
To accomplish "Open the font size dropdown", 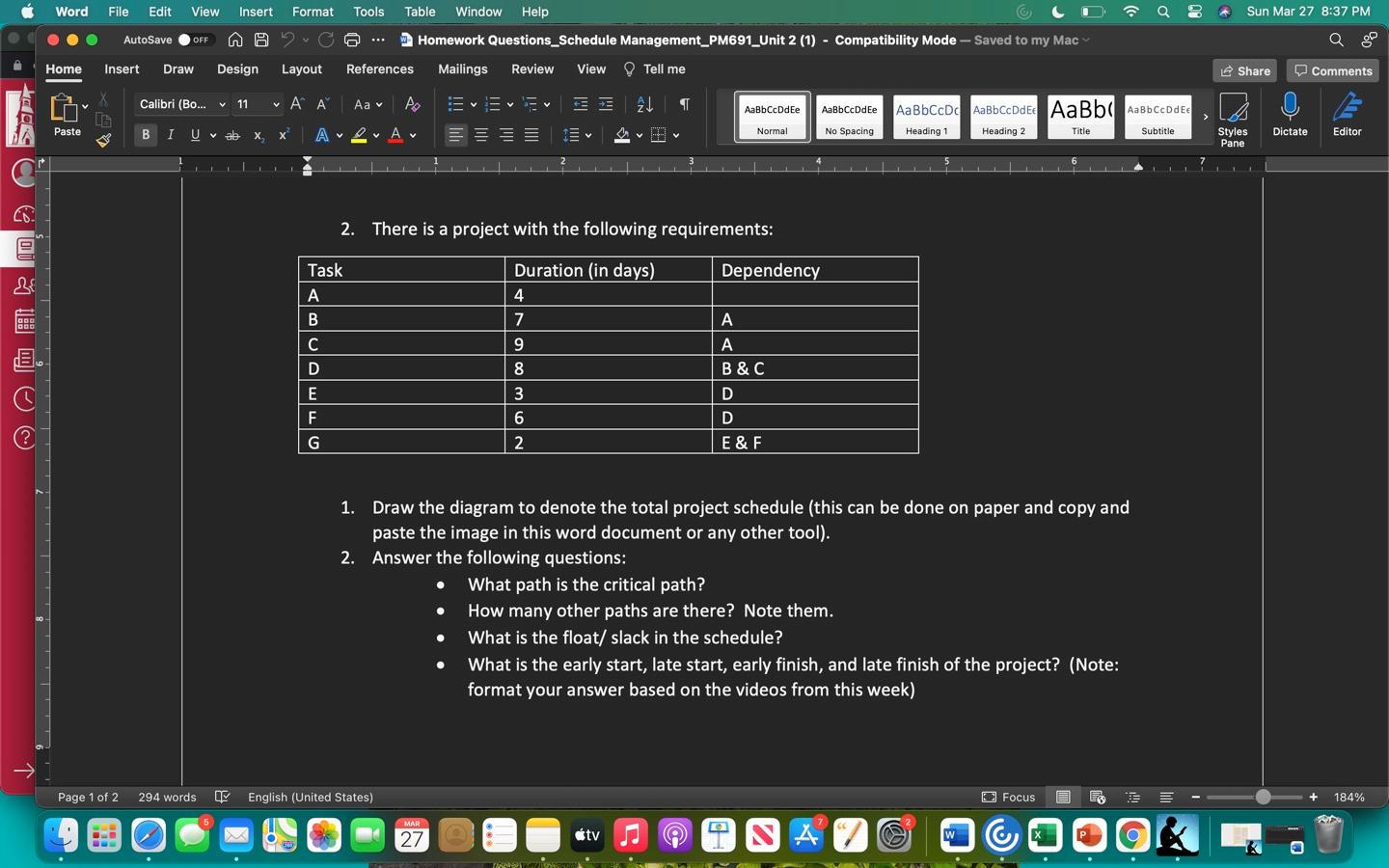I will [275, 104].
